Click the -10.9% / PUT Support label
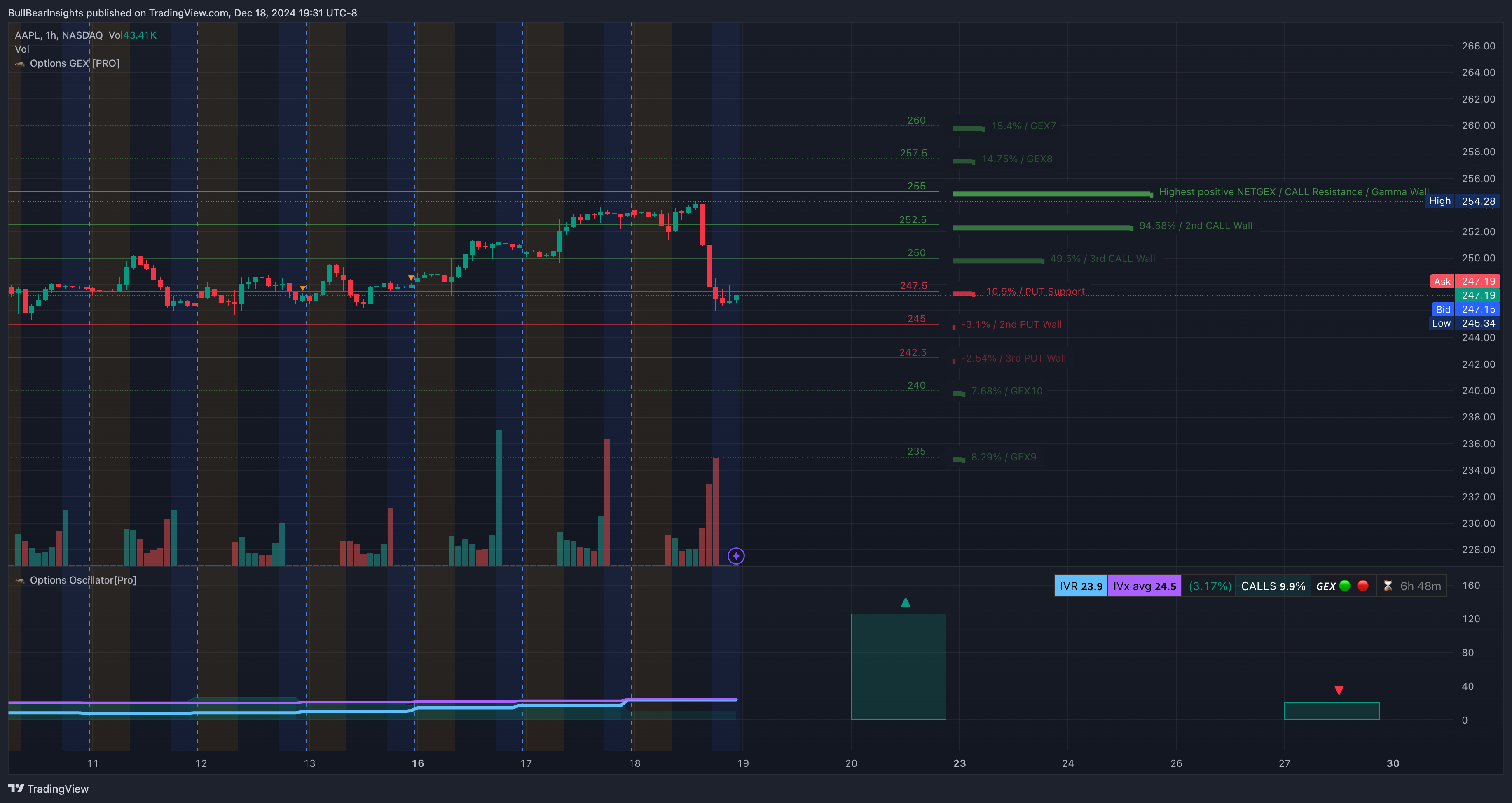This screenshot has height=803, width=1512. pos(1033,292)
